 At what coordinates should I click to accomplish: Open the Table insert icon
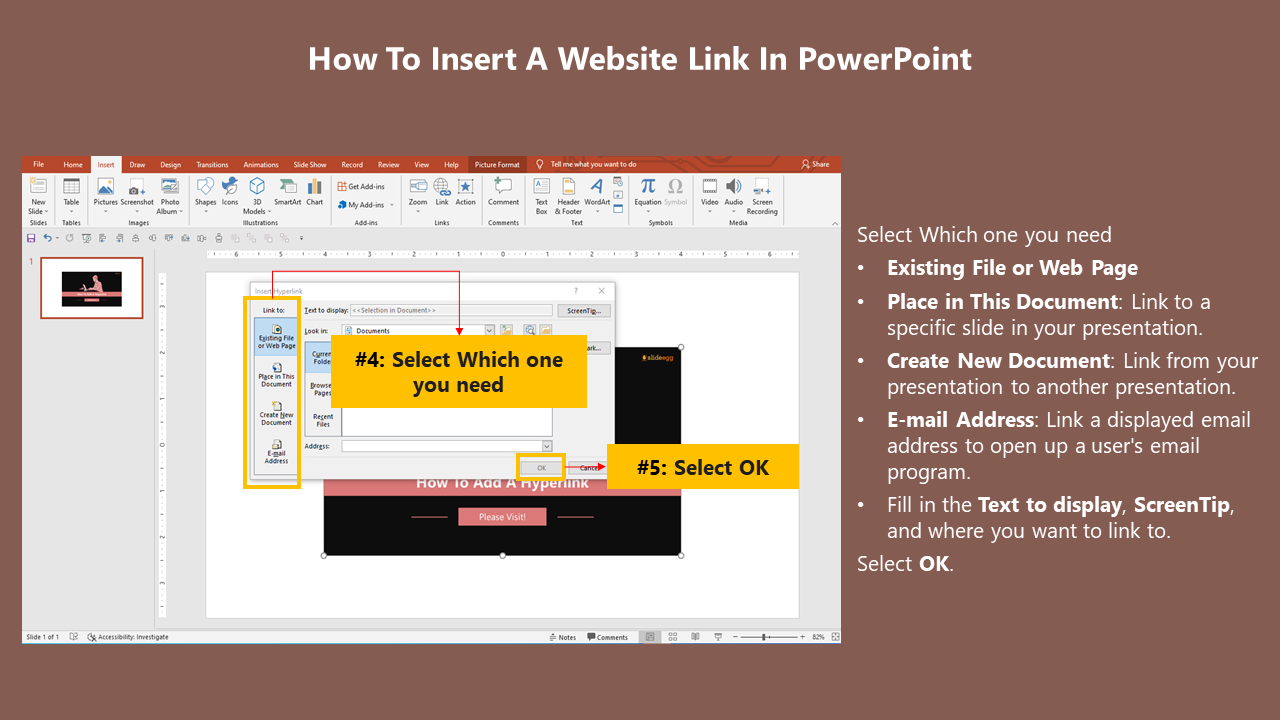click(x=71, y=186)
